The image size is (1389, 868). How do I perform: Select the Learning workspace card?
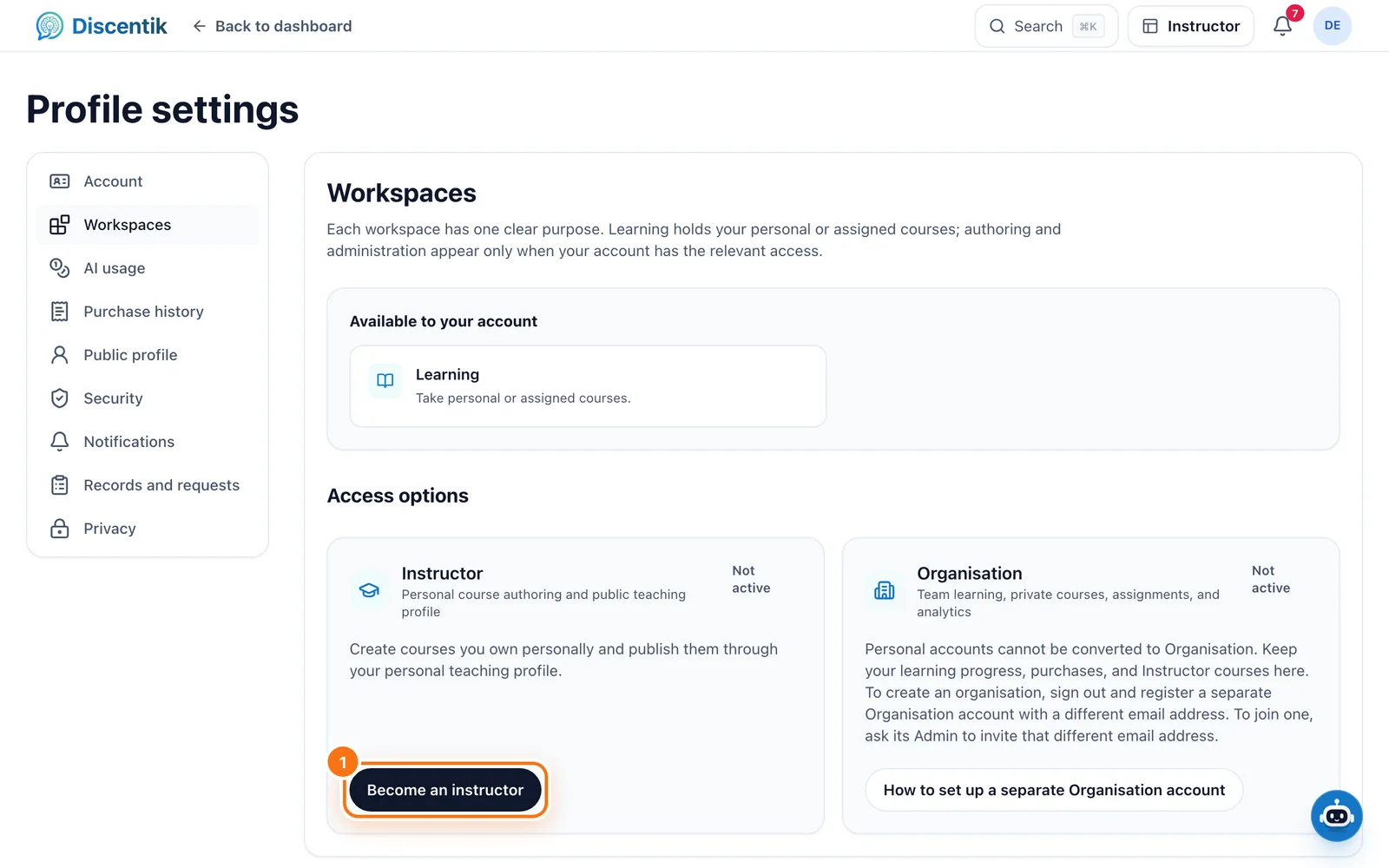point(588,386)
